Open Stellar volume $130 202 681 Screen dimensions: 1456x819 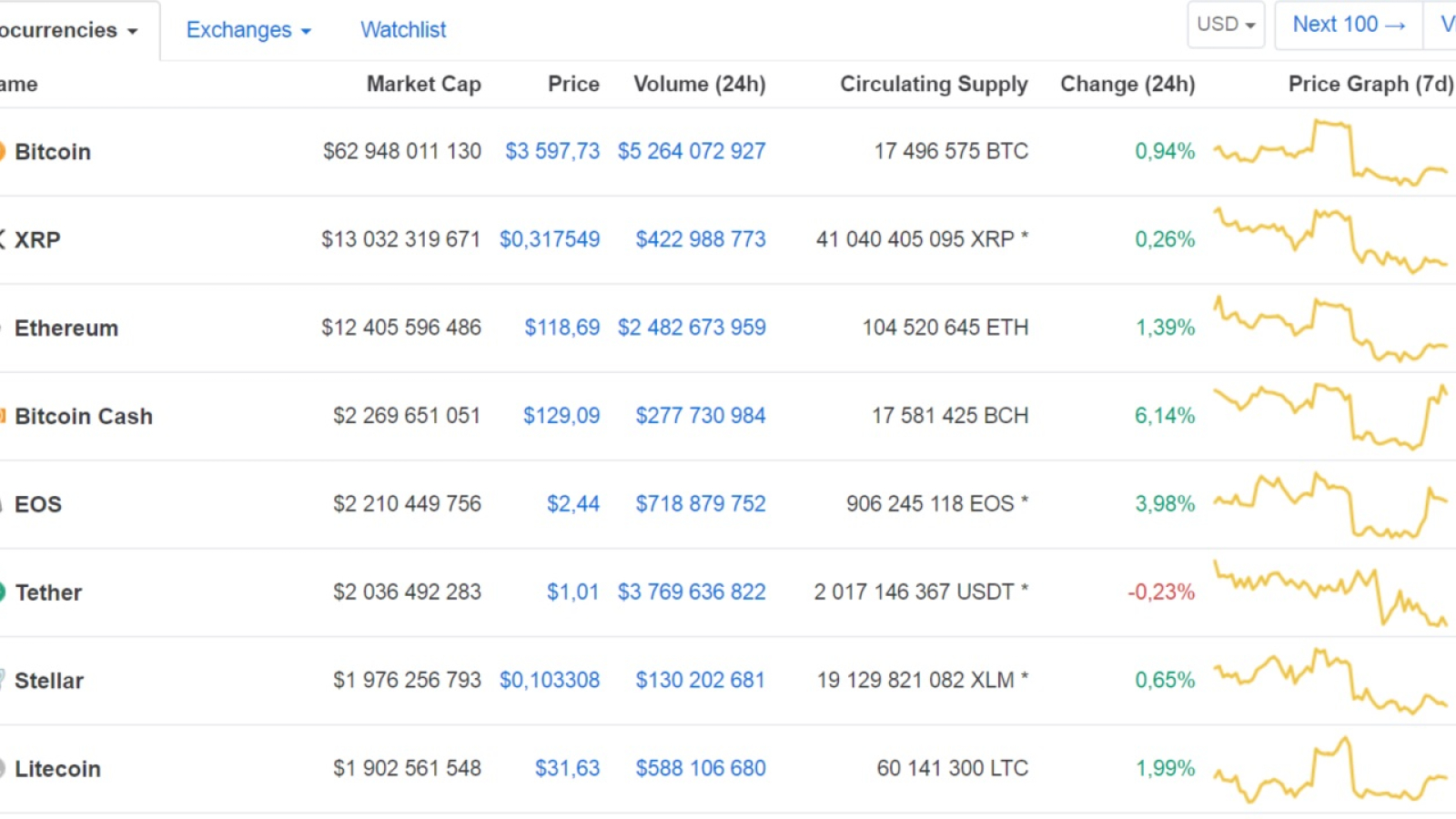[701, 681]
